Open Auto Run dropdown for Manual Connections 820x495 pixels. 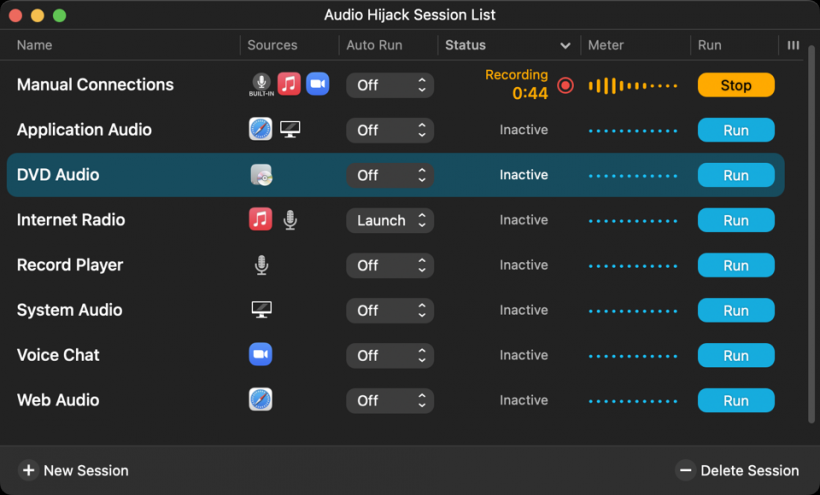[390, 85]
